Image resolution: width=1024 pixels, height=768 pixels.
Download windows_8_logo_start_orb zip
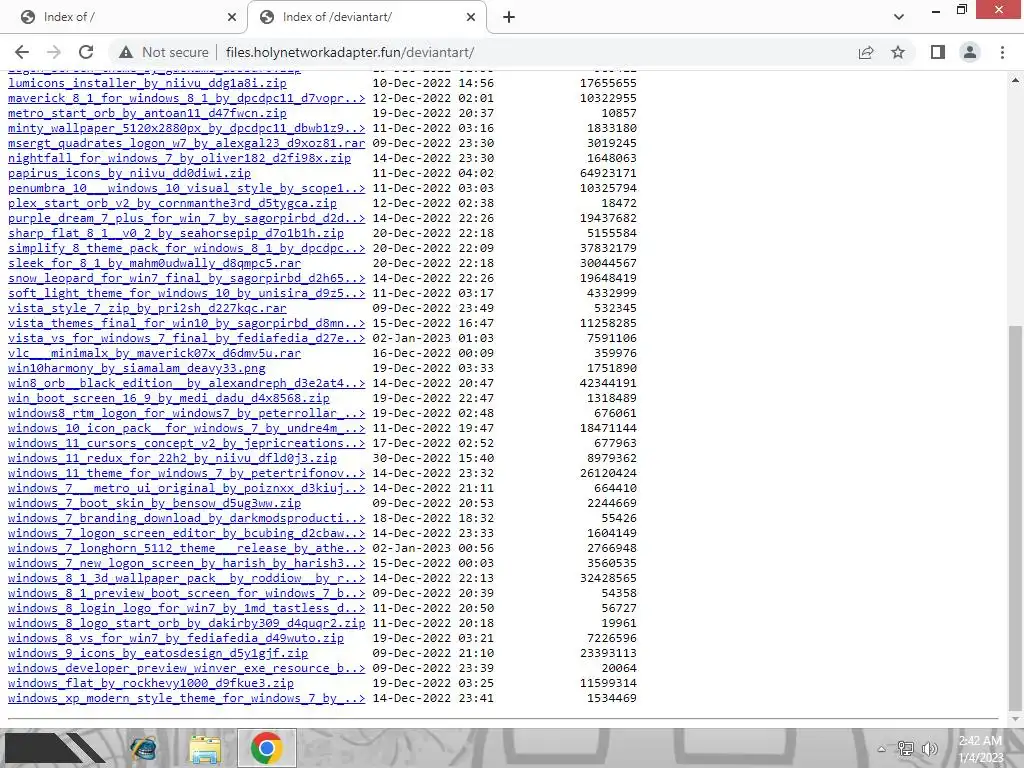tap(186, 624)
